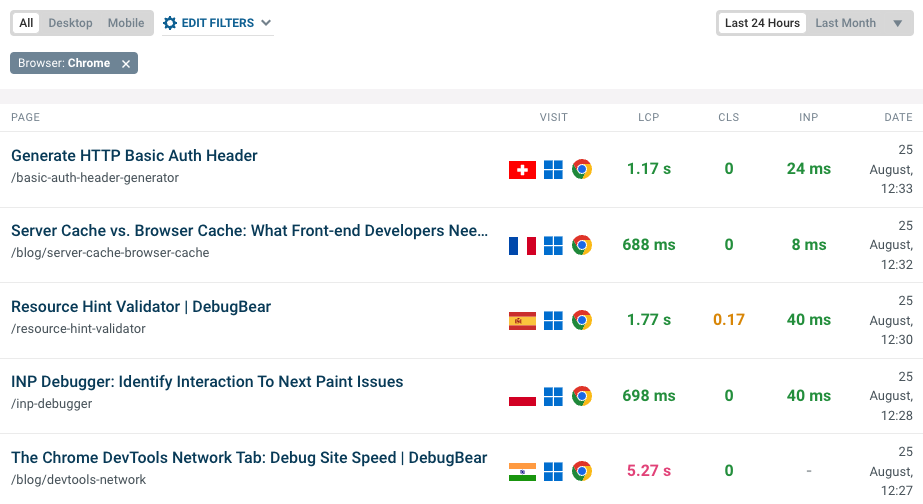This screenshot has height=504, width=923.
Task: Click the Poland flag in the INP Debugger row
Action: 522,396
